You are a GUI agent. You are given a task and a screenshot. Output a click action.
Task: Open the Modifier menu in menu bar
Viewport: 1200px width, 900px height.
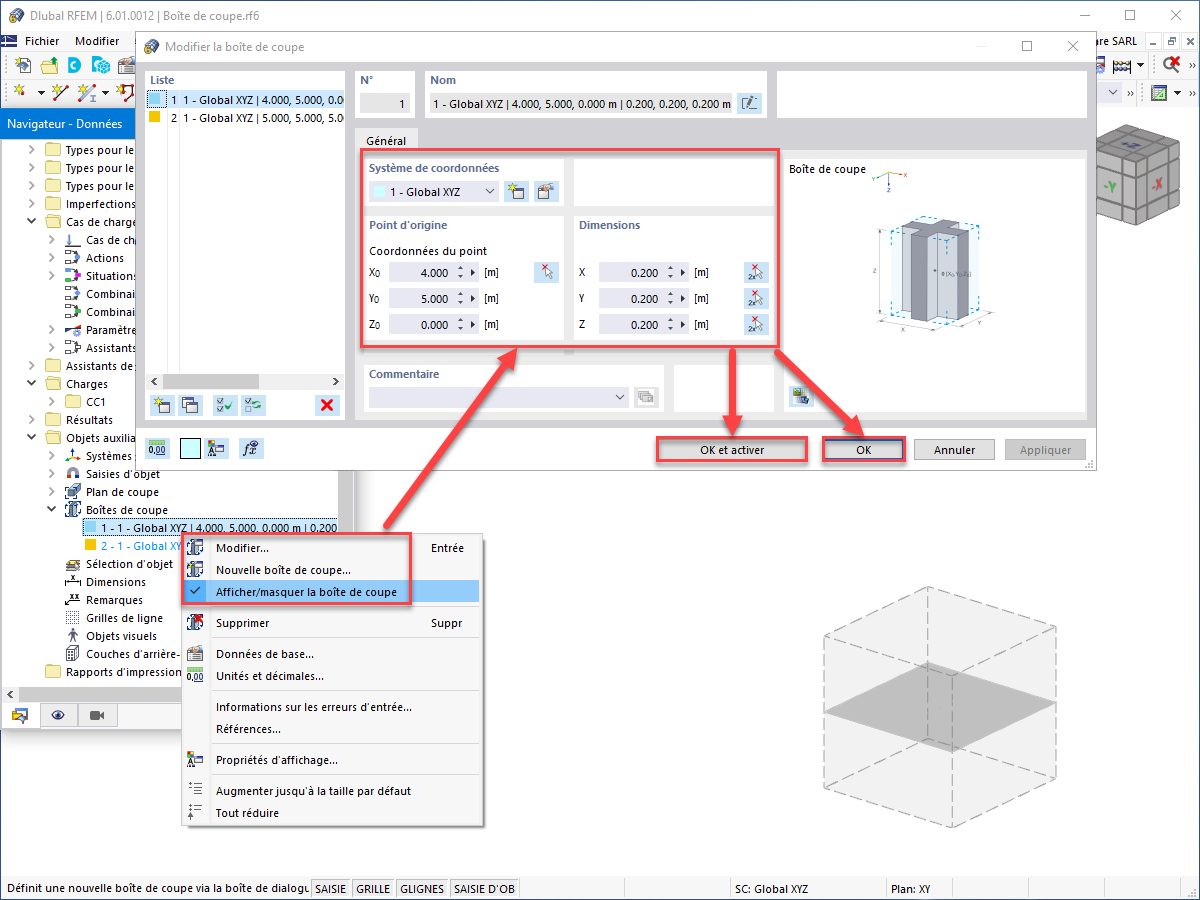[97, 41]
